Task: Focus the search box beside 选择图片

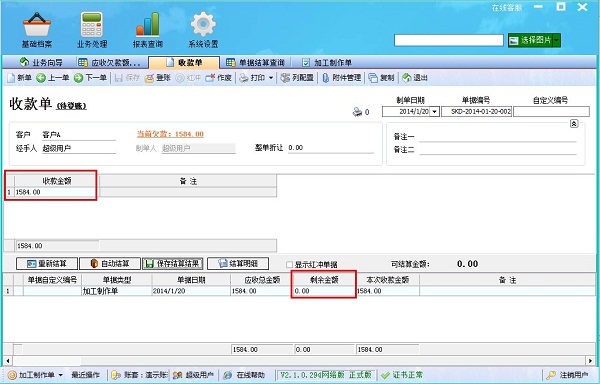Action: tap(448, 40)
